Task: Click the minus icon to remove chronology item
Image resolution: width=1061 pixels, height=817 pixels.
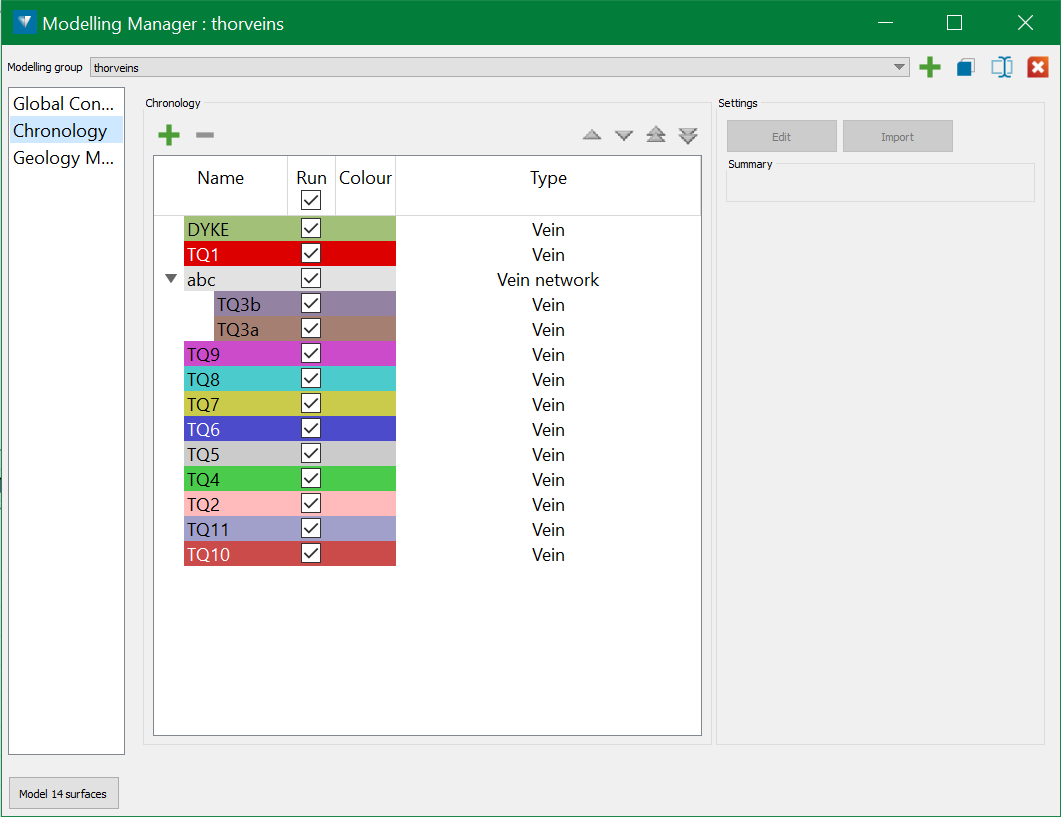Action: click(205, 135)
